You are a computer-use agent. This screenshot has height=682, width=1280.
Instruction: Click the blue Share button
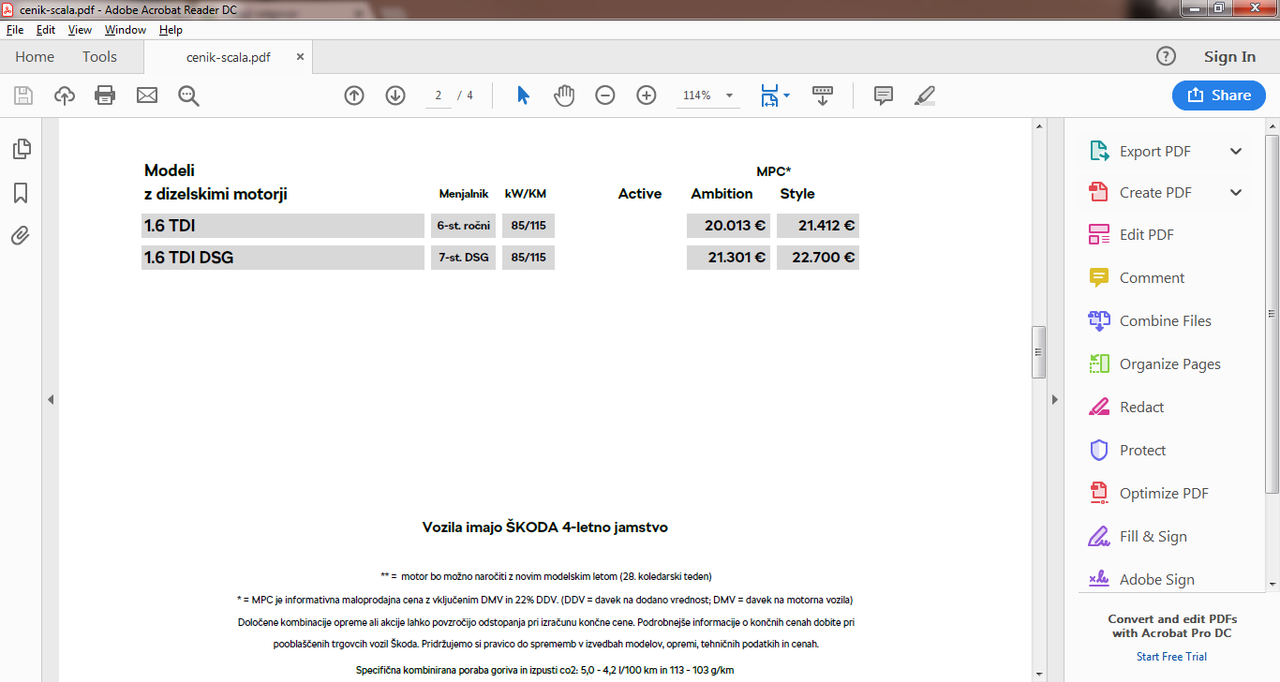(1219, 95)
